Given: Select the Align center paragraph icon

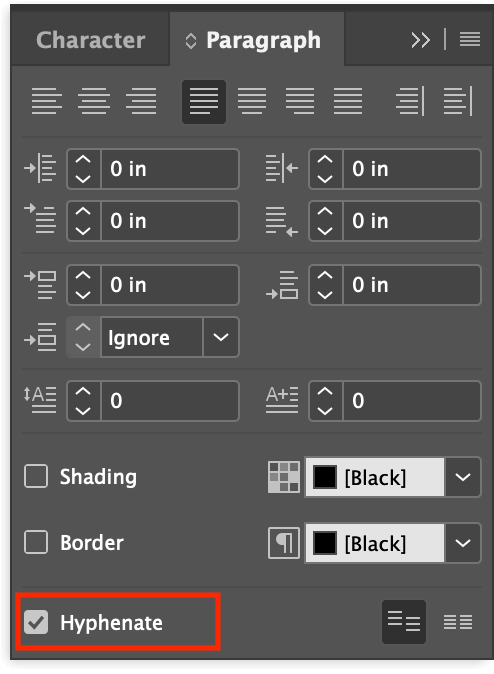Looking at the screenshot, I should point(94,101).
